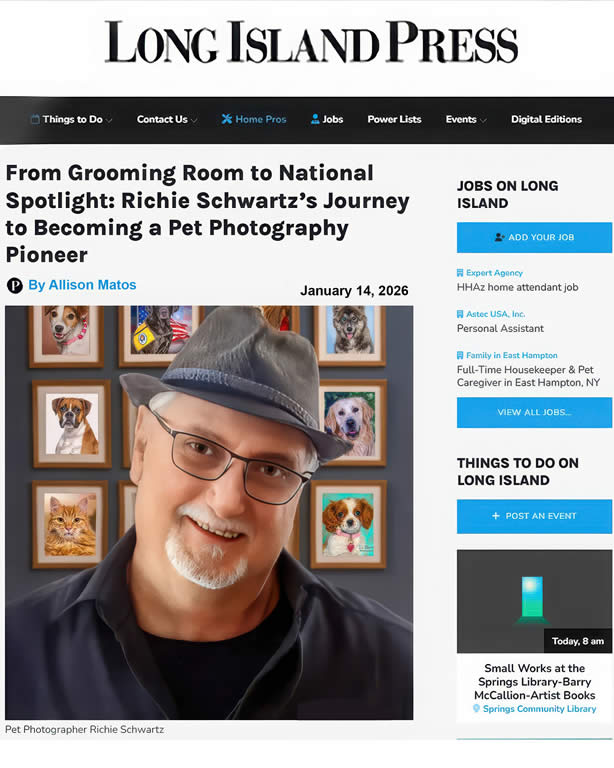The width and height of the screenshot is (614, 768).
Task: Click the Long Island Press logo
Action: pos(311,42)
